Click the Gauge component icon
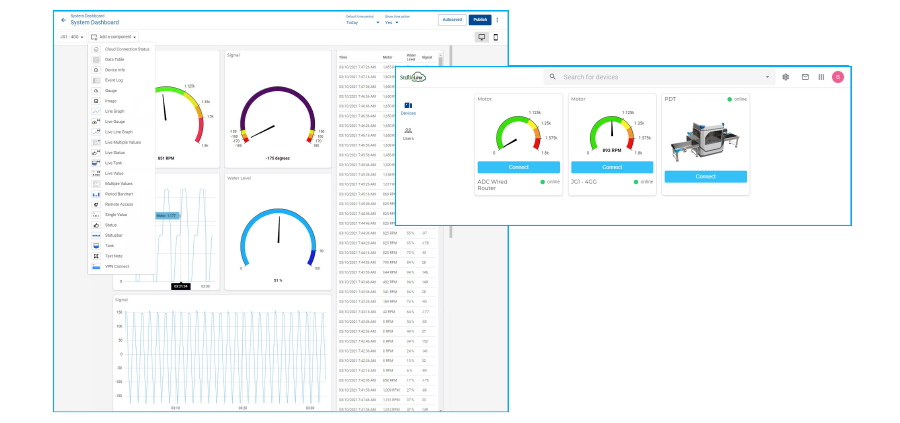 [96, 91]
